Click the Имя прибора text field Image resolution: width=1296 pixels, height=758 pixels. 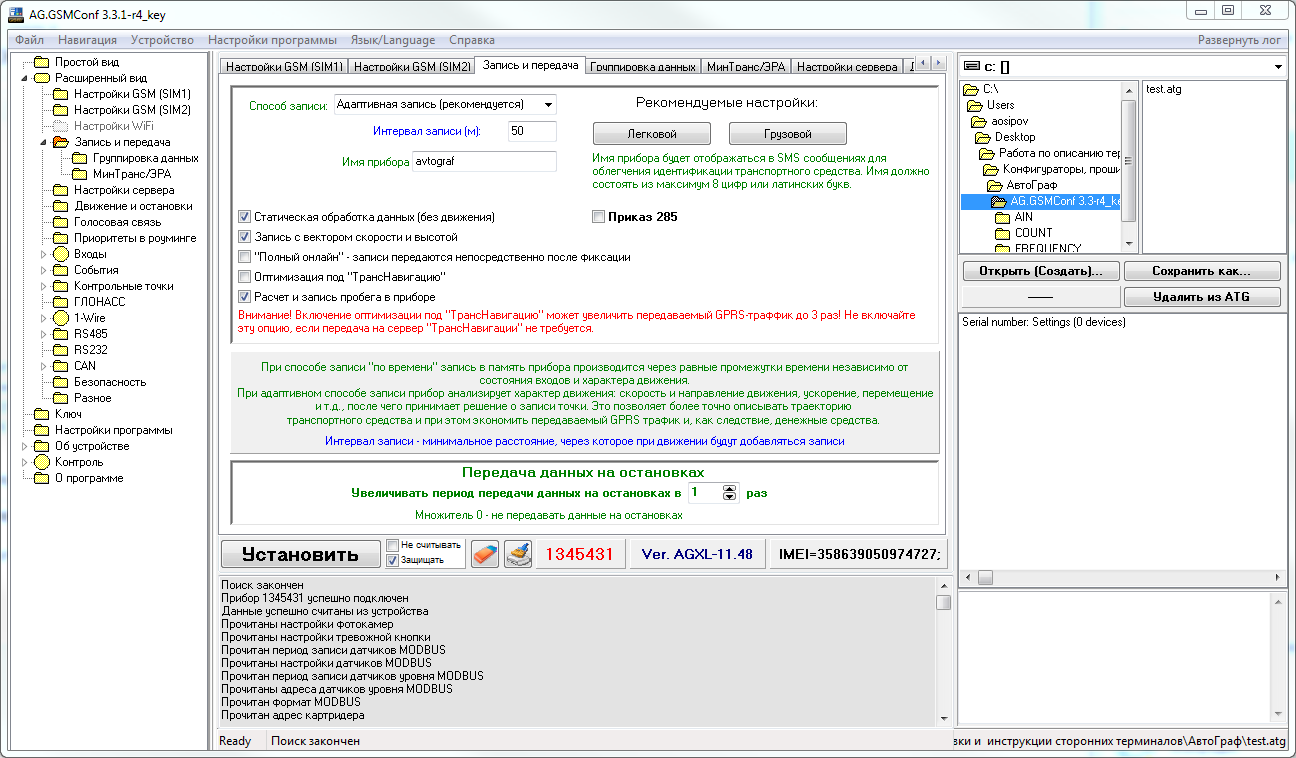(484, 162)
